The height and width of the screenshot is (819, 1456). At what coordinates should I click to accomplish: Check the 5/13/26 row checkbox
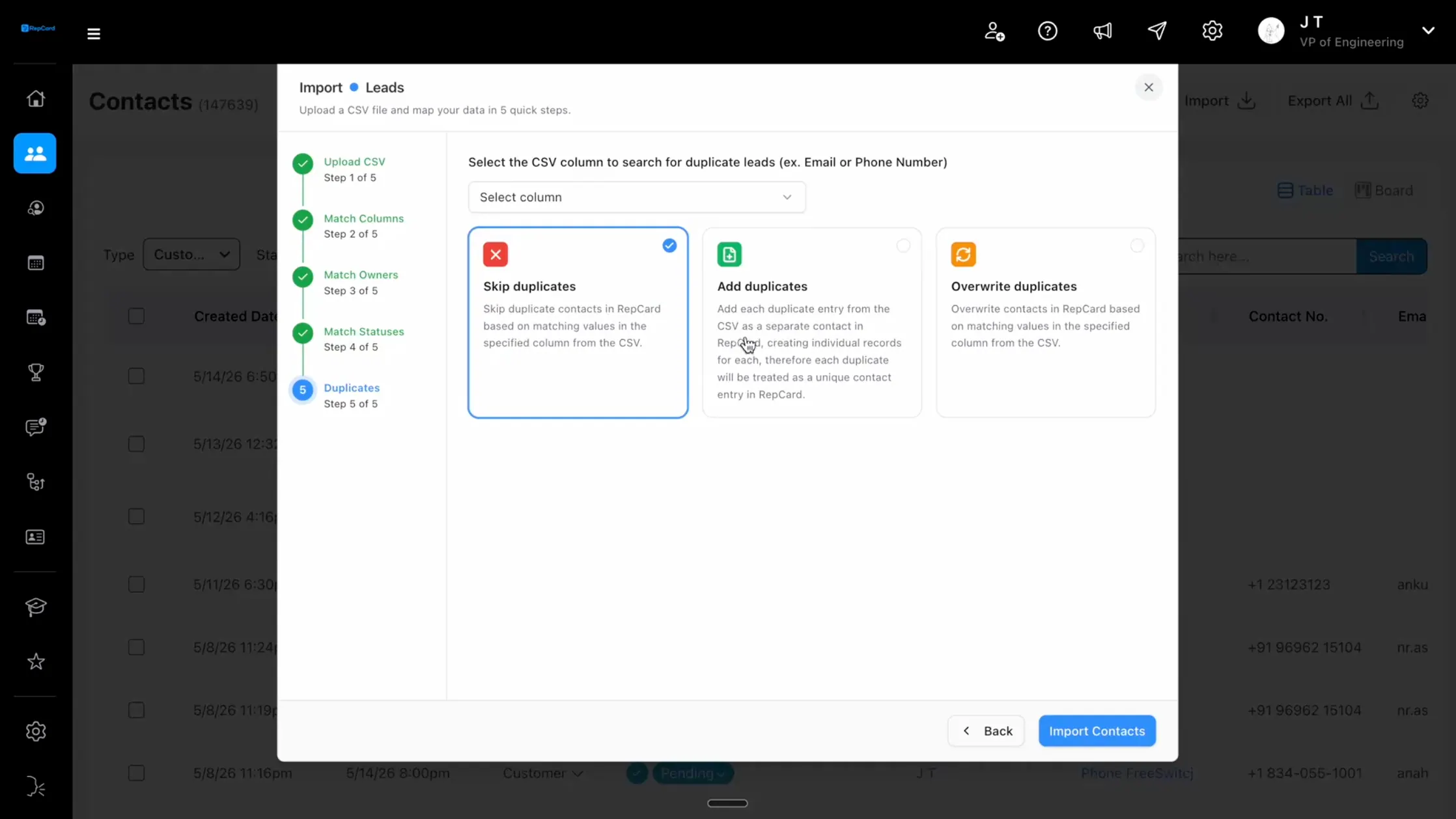pos(136,444)
